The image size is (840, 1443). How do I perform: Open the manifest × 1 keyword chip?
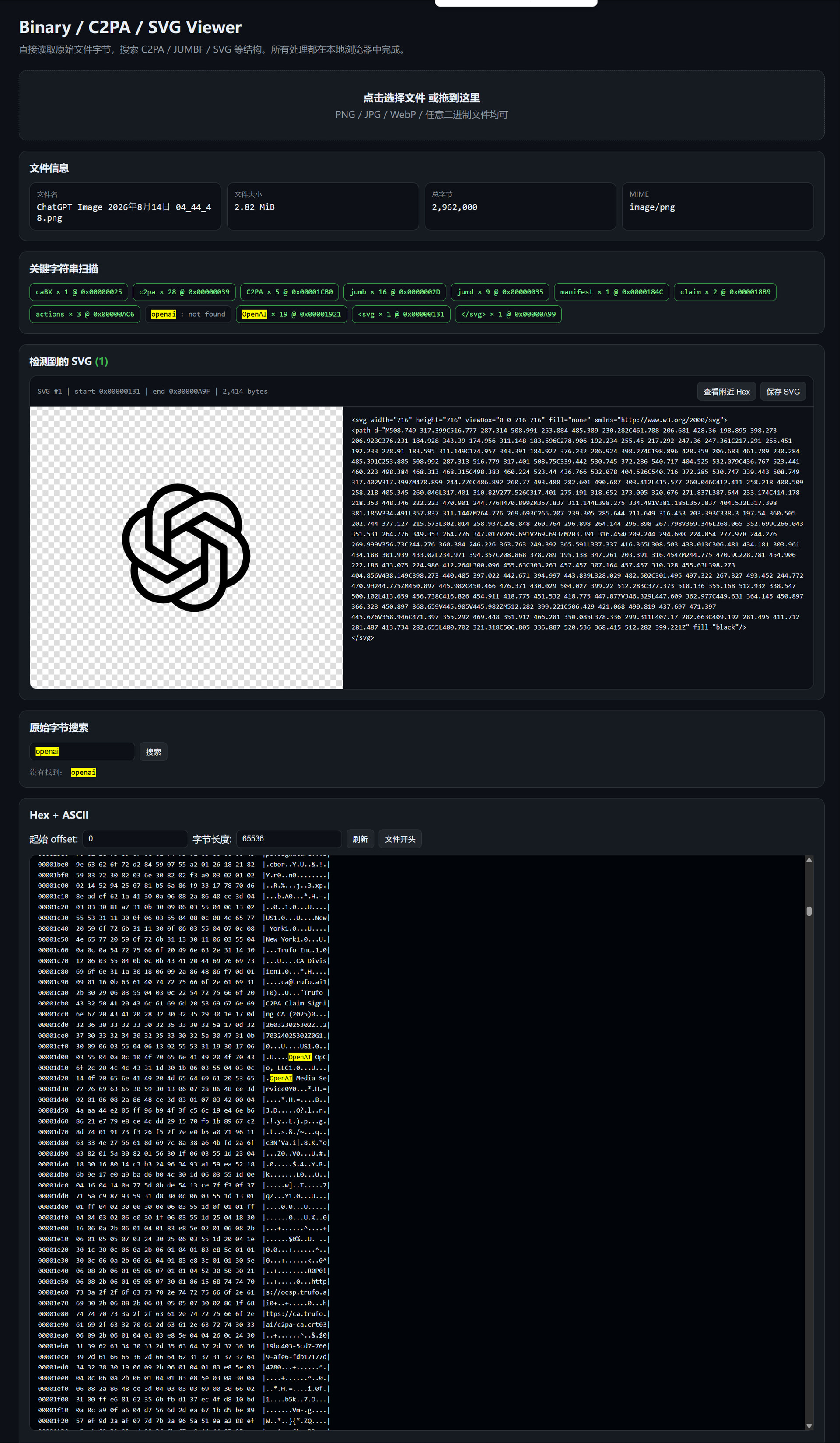612,292
